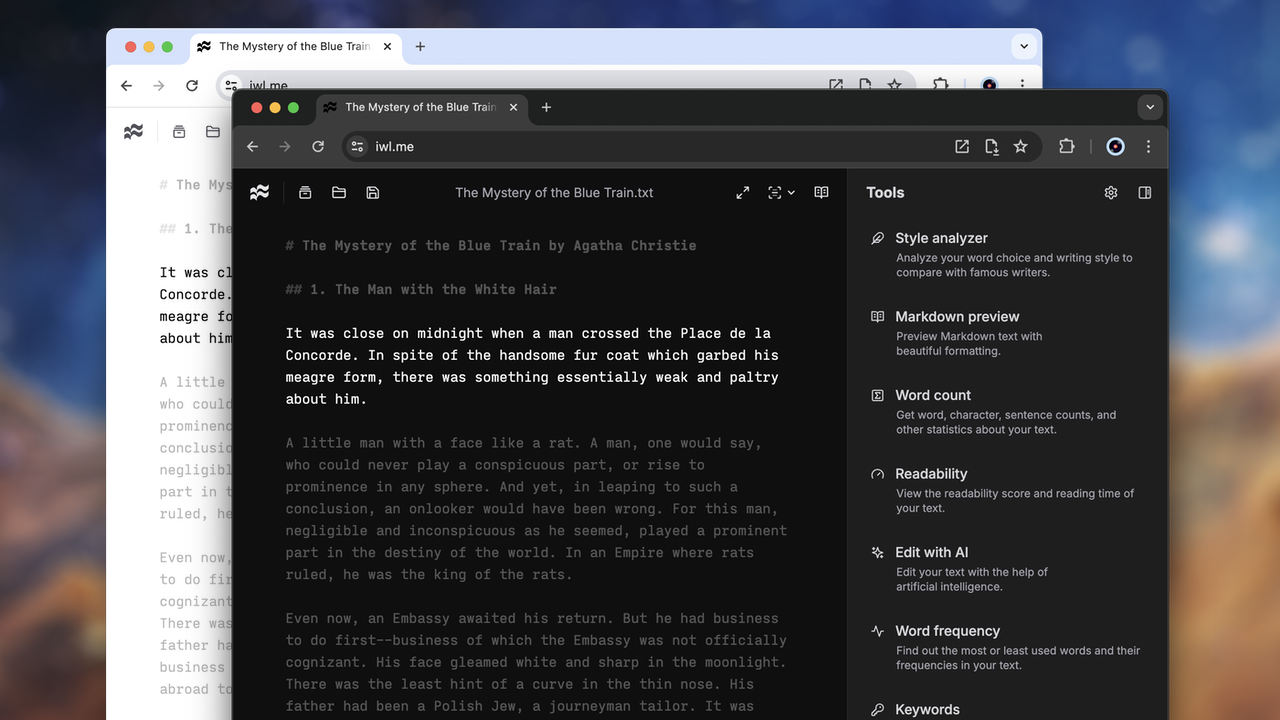Open the Edit with AI tool

[x=1006, y=568]
